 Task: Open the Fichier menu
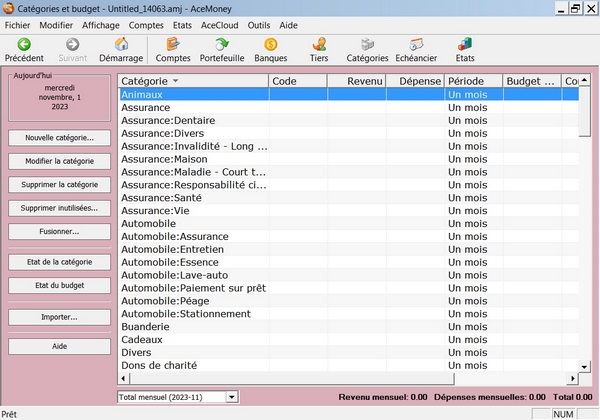point(18,24)
